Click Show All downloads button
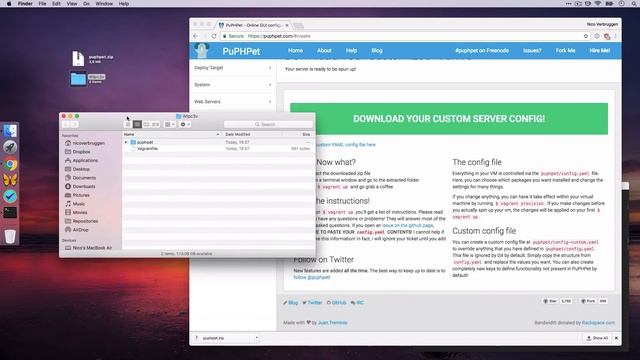The height and width of the screenshot is (360, 640). 598,338
